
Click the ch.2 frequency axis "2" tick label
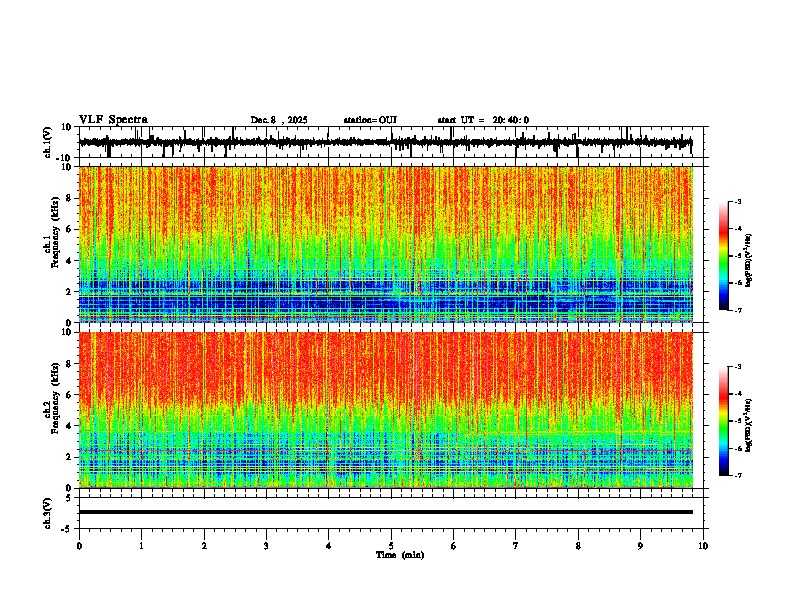pyautogui.click(x=70, y=457)
